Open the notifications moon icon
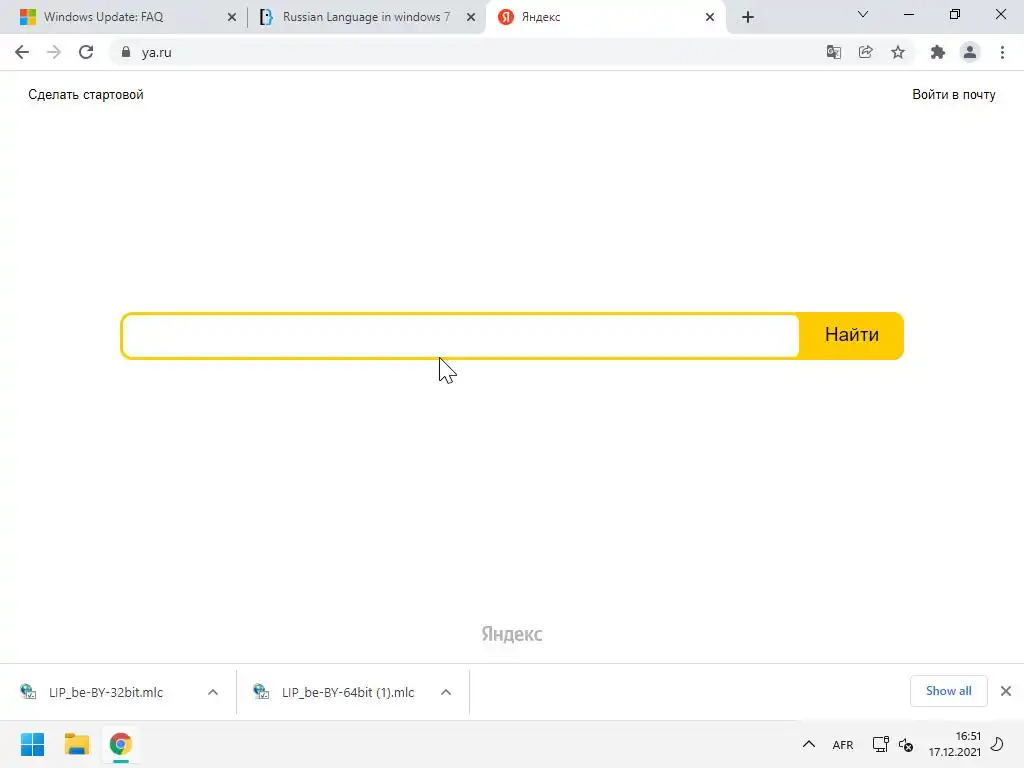Image resolution: width=1024 pixels, height=768 pixels. coord(997,744)
